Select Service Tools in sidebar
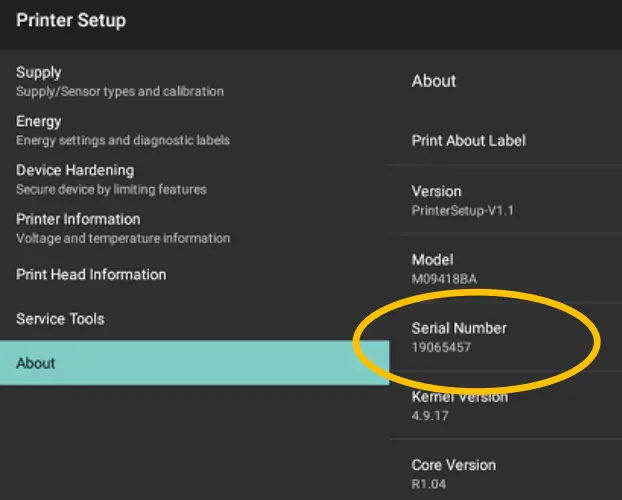The height and width of the screenshot is (500, 622). (60, 319)
